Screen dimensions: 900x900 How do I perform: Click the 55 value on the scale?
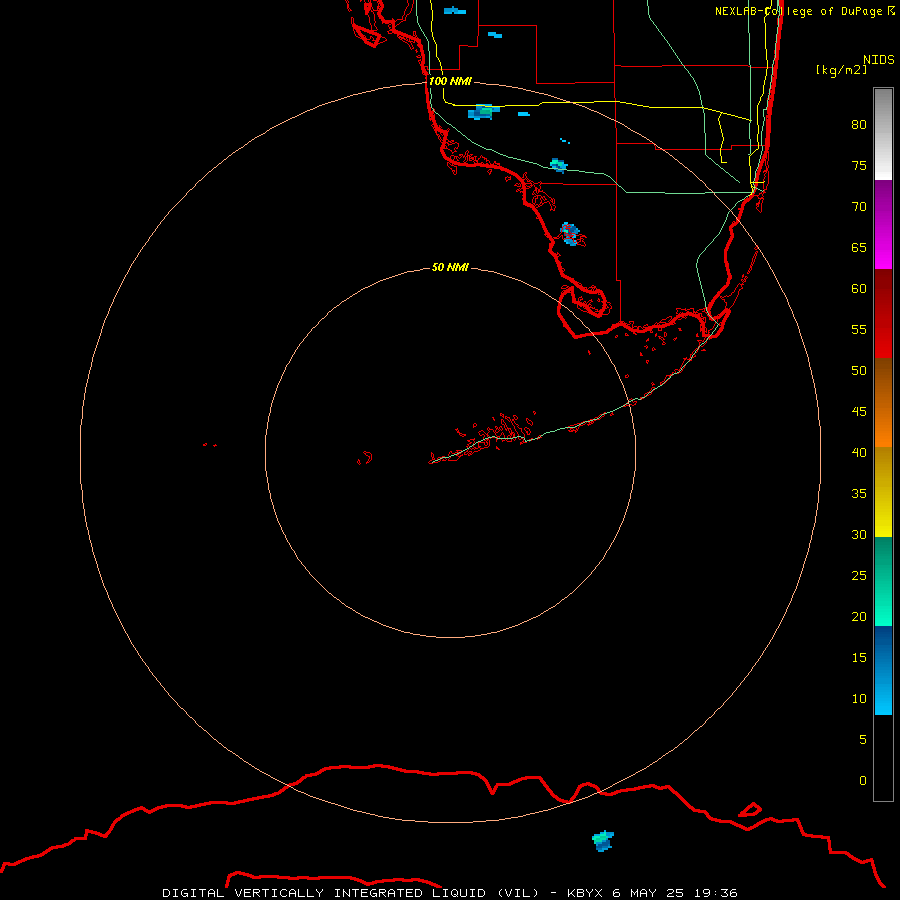(859, 329)
